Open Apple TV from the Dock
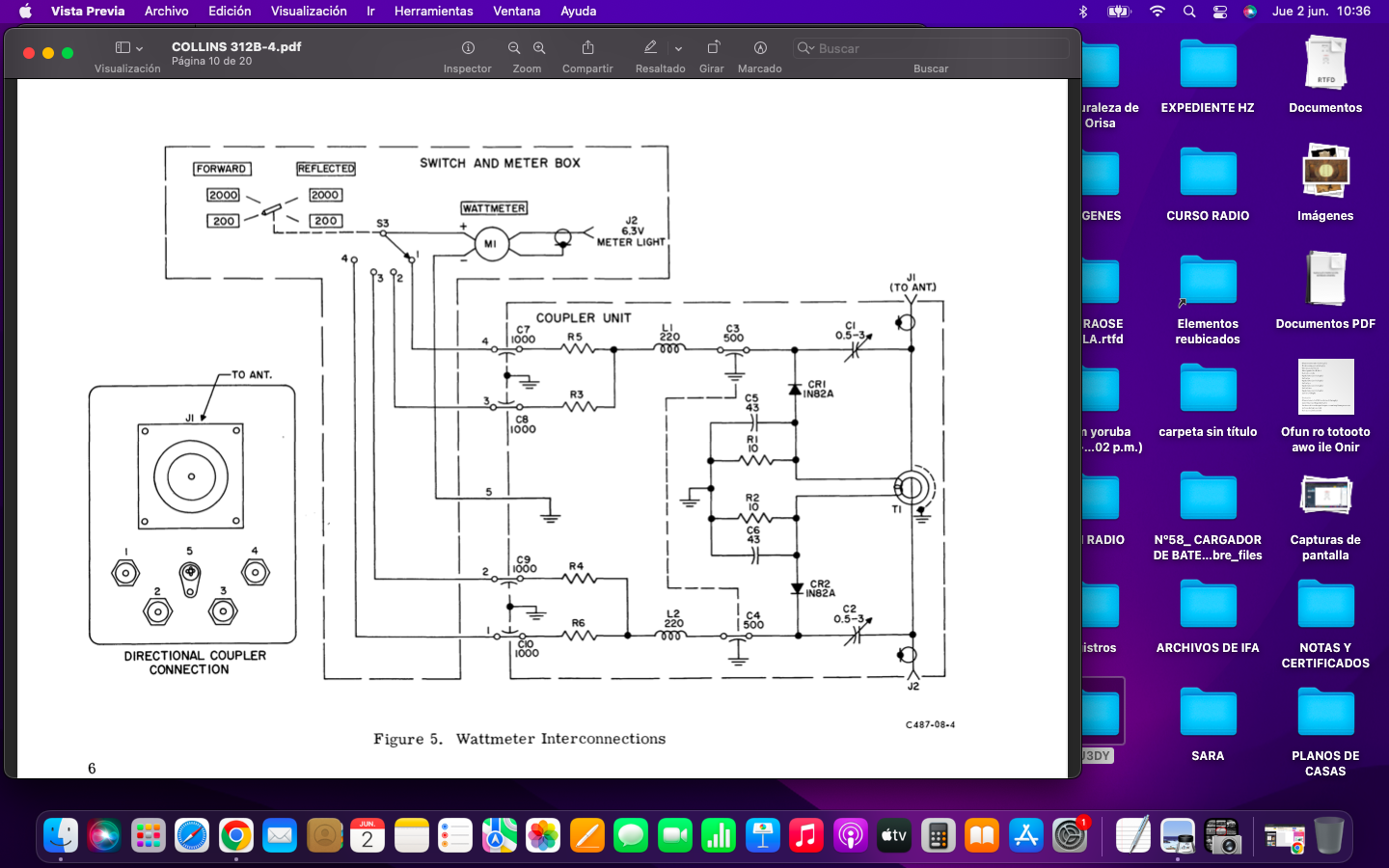 [894, 835]
